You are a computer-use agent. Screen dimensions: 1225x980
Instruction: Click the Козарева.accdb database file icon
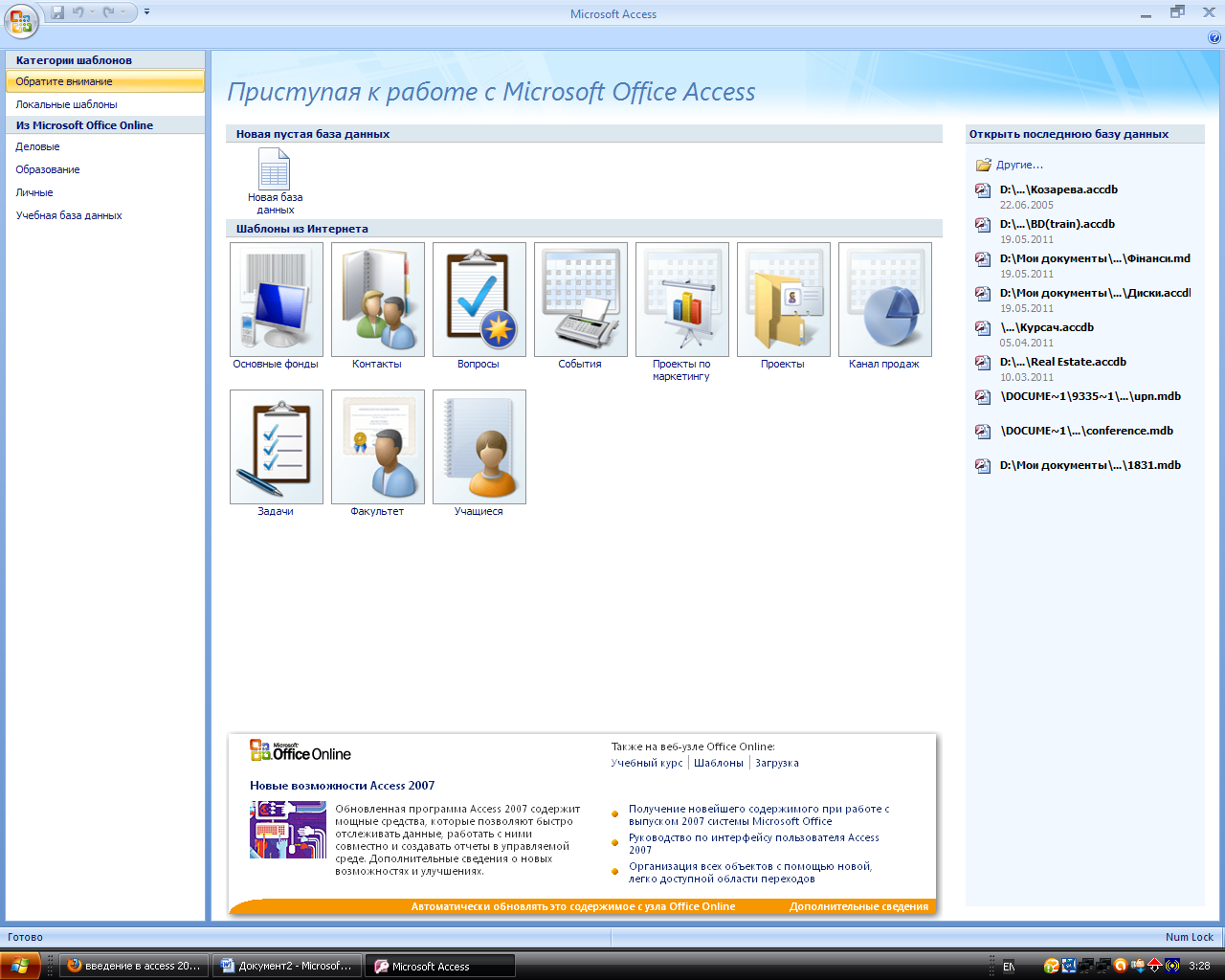pyautogui.click(x=983, y=189)
